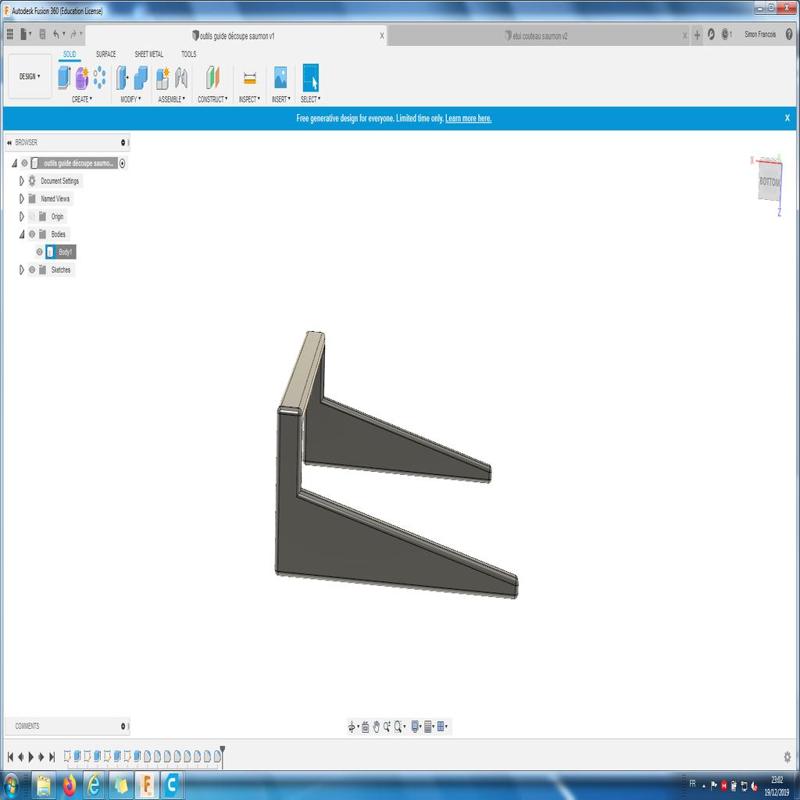Select the Measure tool icon in Inspect
Screen dimensions: 800x800
(249, 78)
